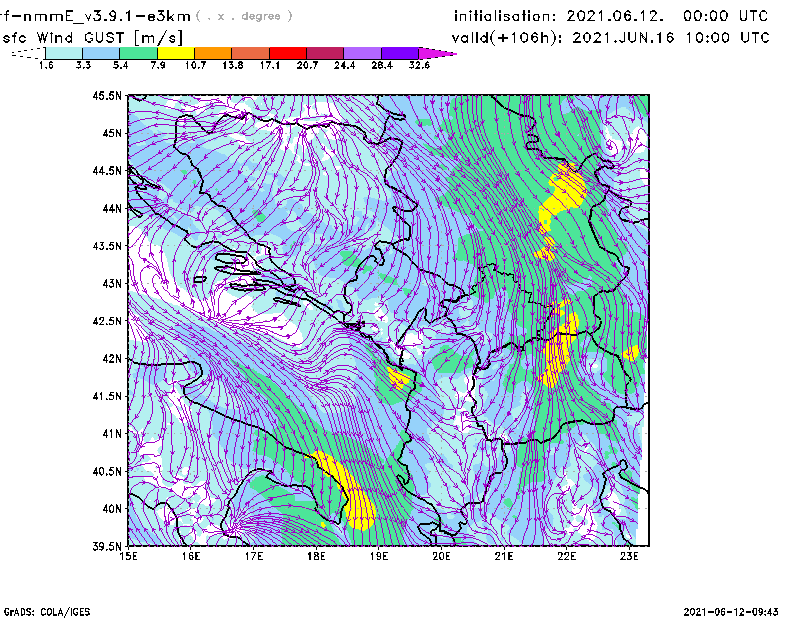Click legend value "3.3"

(83, 65)
